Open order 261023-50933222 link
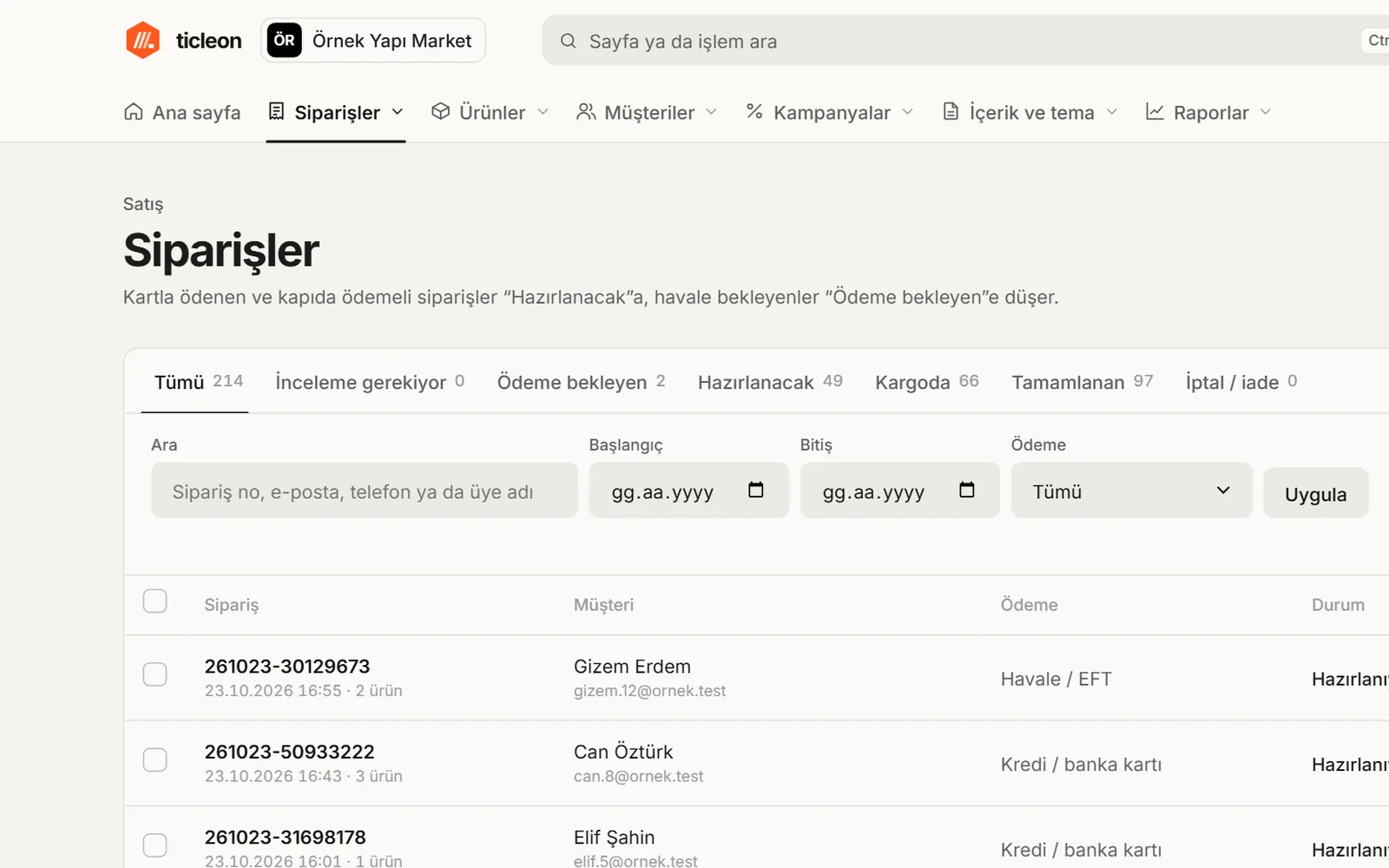The image size is (1389, 868). (289, 752)
